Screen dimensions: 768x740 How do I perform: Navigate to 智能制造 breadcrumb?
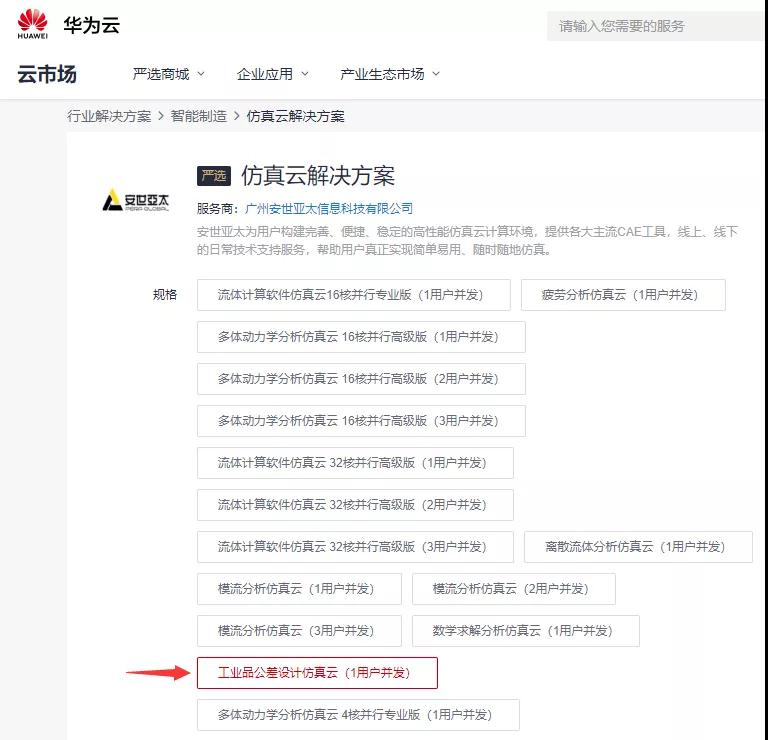198,116
